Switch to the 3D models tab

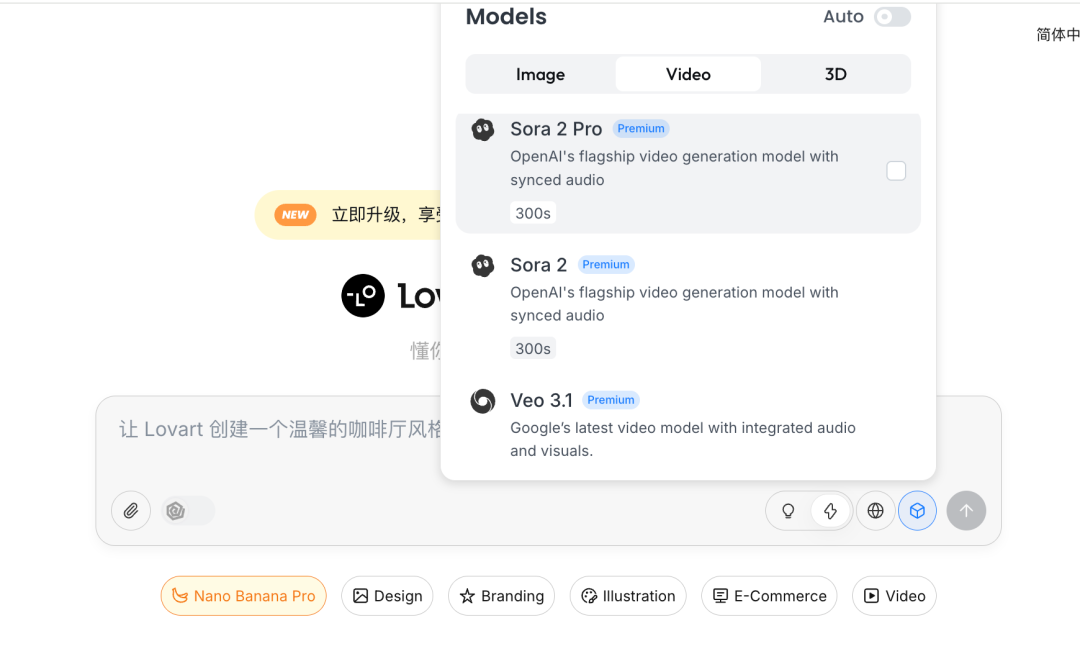pos(835,74)
